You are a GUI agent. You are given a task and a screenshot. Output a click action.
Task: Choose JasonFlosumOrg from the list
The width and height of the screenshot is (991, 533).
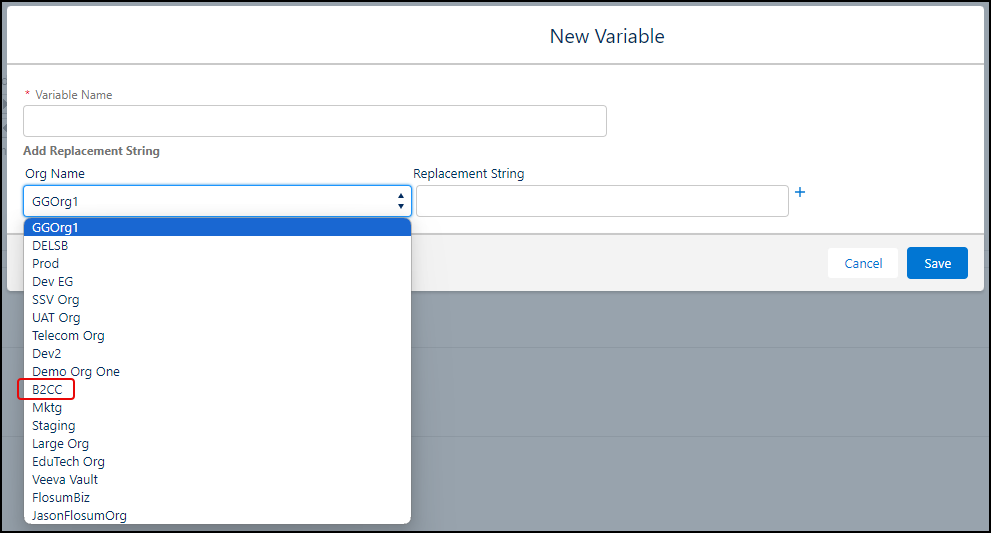coord(217,516)
